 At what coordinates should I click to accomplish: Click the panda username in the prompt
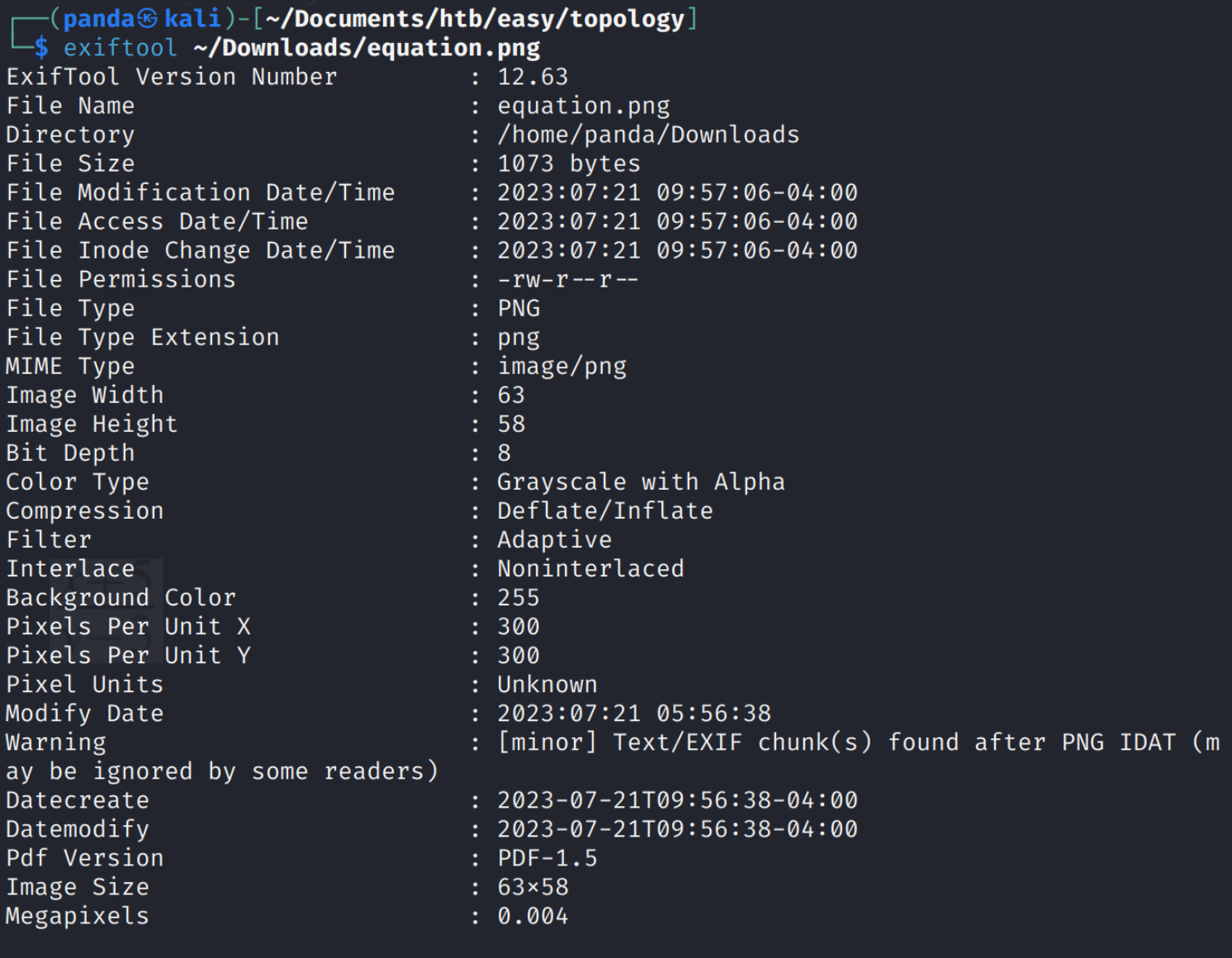click(x=98, y=18)
